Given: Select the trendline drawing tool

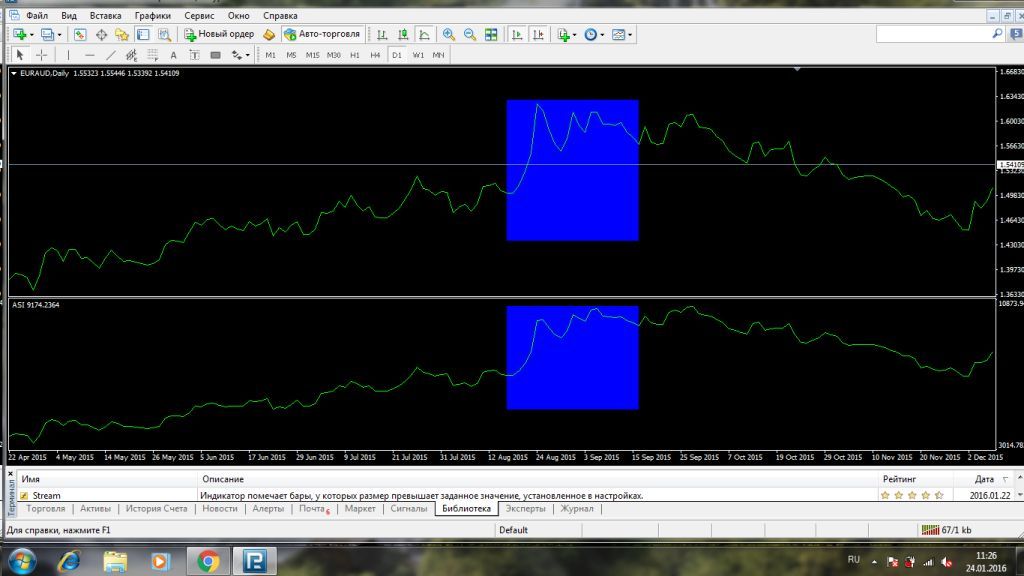Looking at the screenshot, I should coord(110,55).
